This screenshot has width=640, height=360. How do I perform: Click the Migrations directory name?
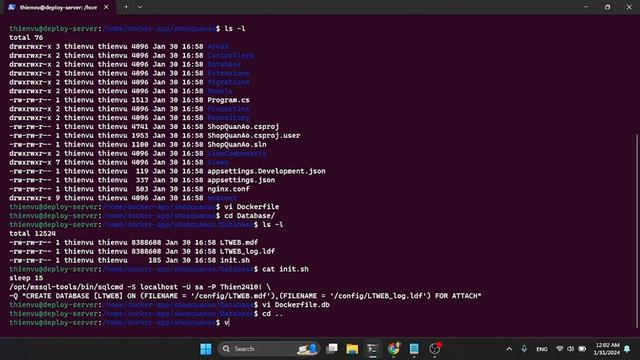coord(228,82)
